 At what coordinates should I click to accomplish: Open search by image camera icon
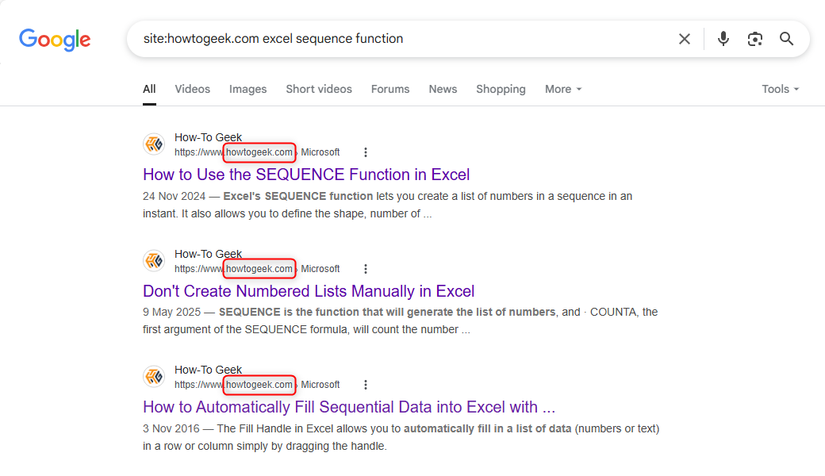[x=754, y=39]
